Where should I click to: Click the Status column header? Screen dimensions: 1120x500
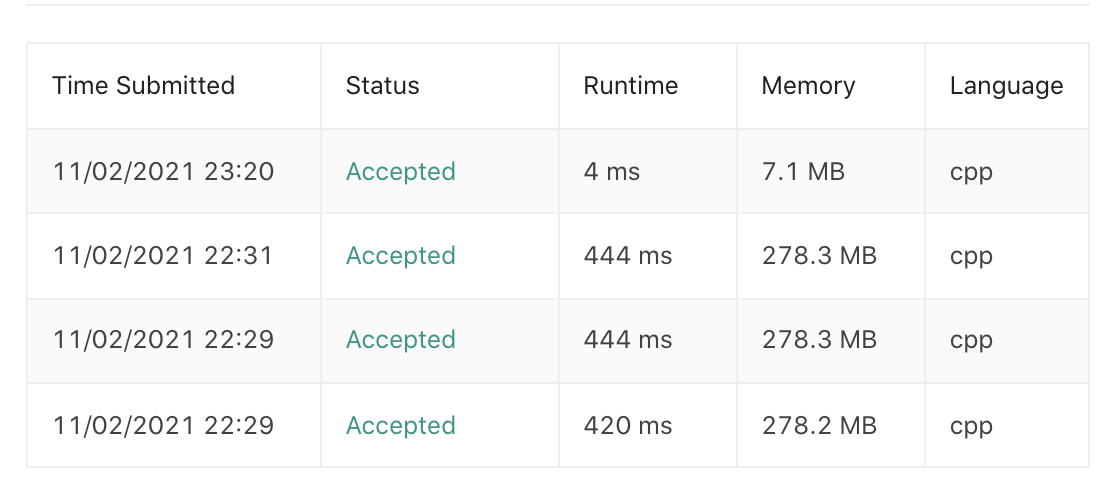[383, 86]
